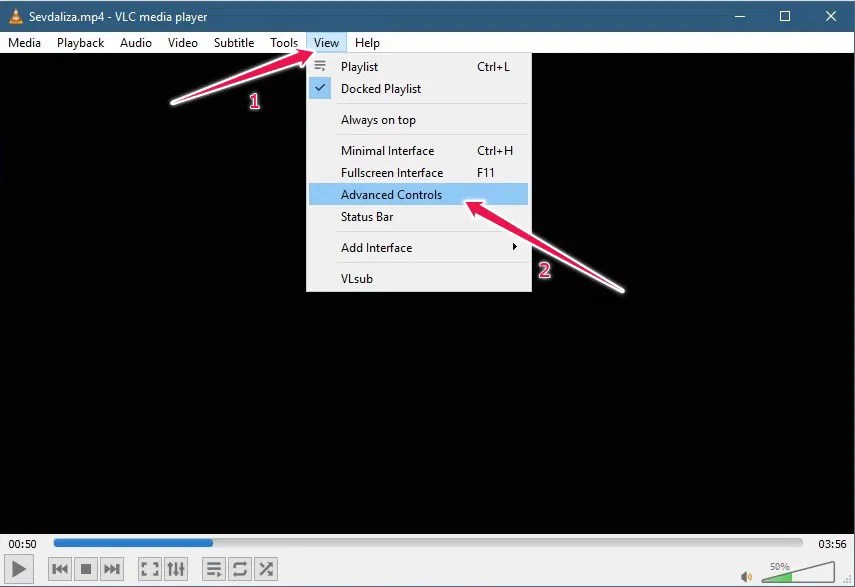
Task: Open the Subtitle menu
Action: (233, 42)
